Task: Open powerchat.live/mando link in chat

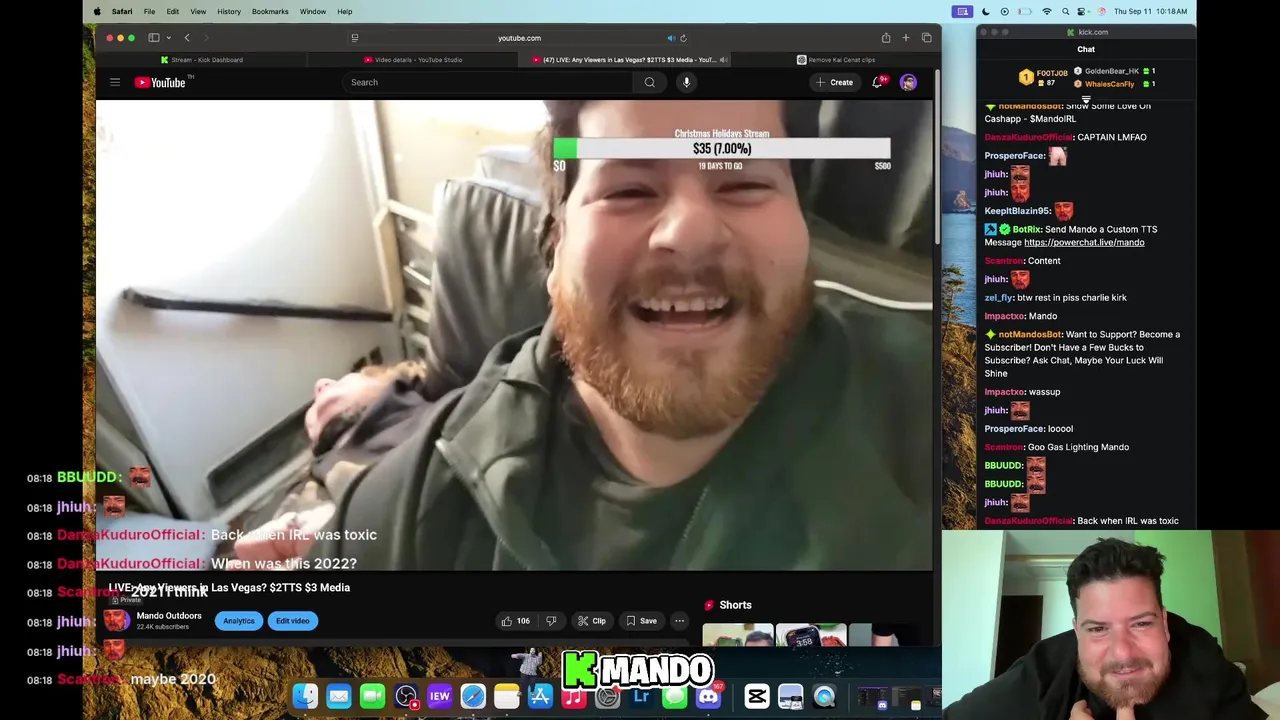Action: click(1084, 242)
